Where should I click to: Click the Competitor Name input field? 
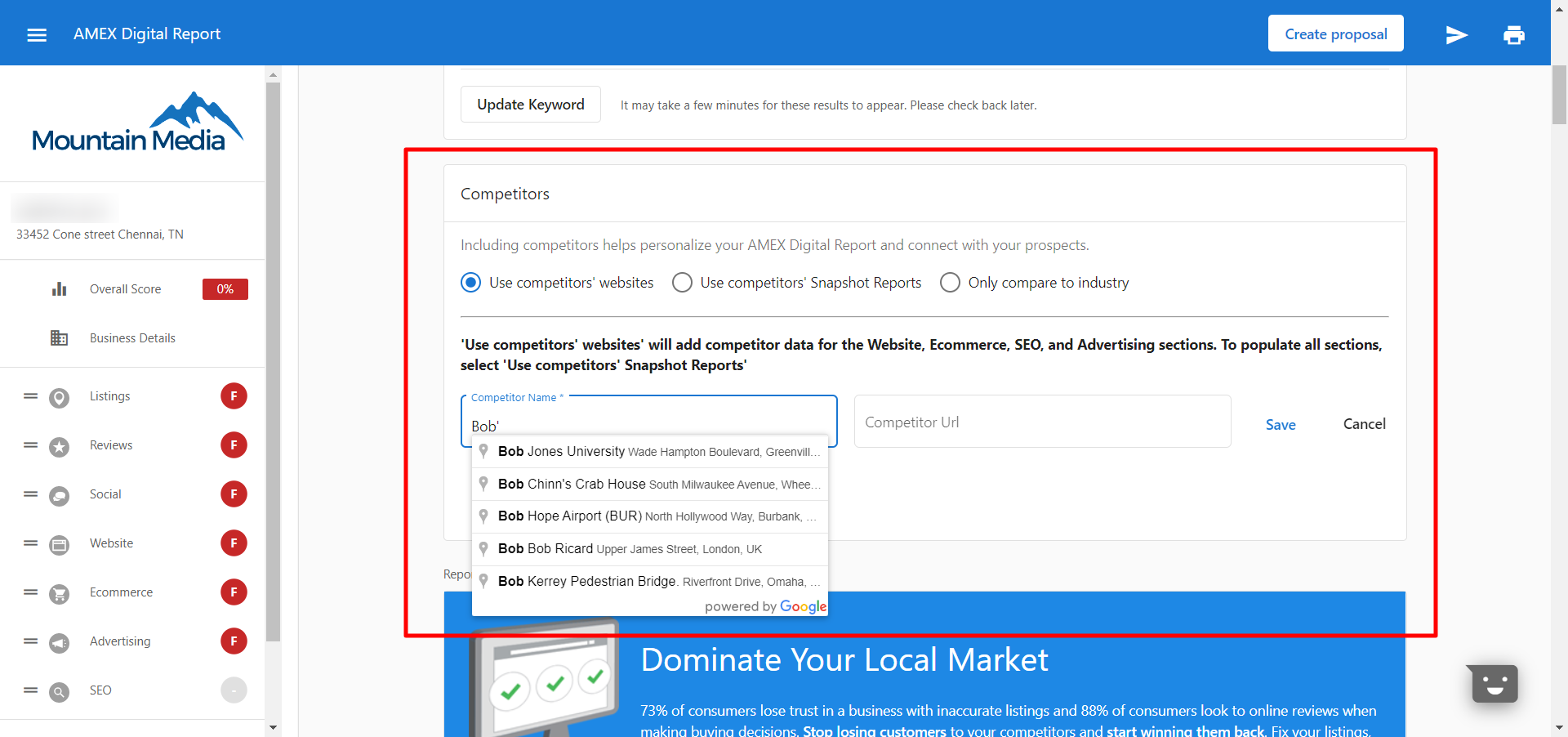click(649, 422)
